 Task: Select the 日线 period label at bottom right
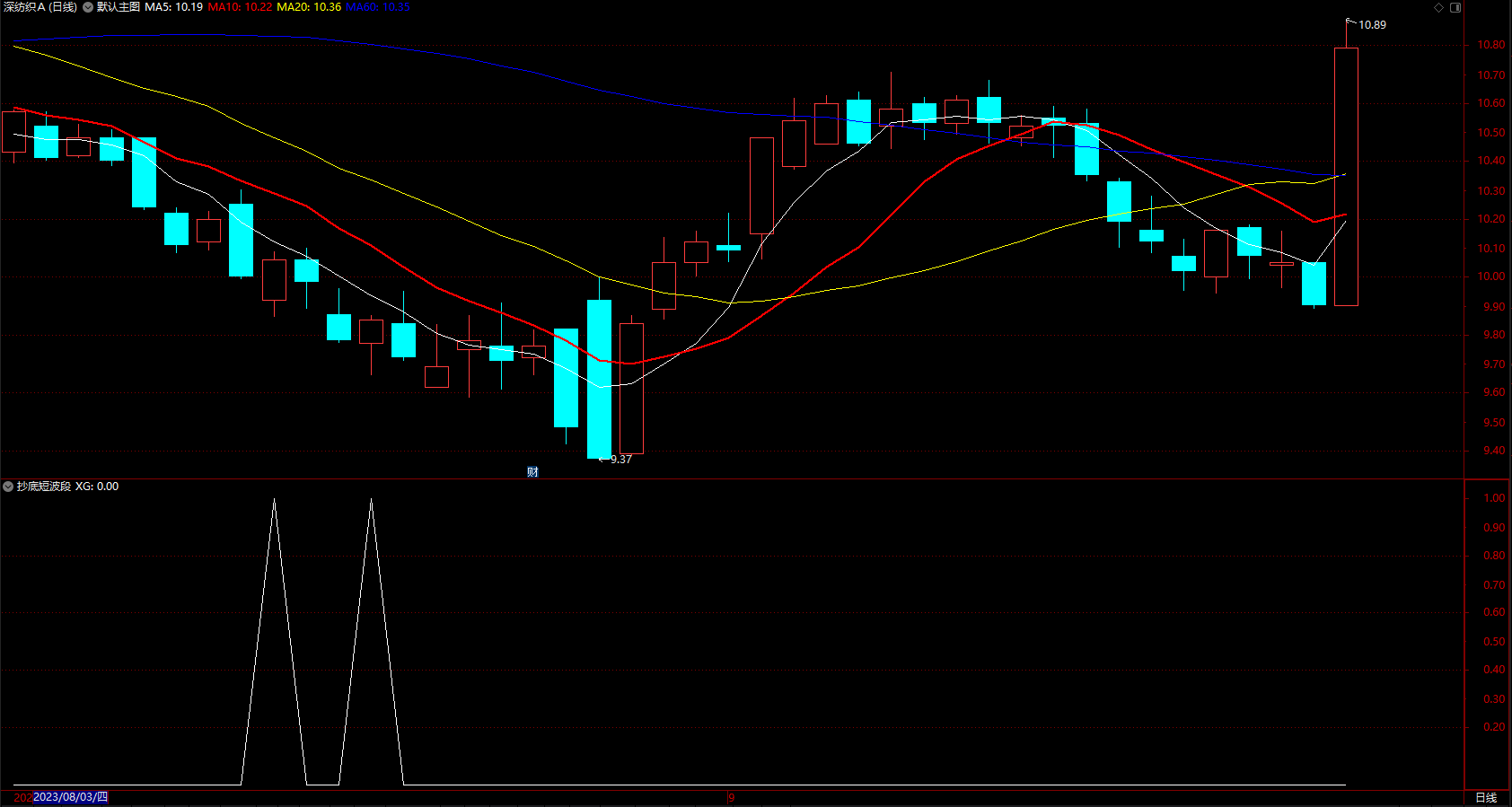(x=1486, y=798)
